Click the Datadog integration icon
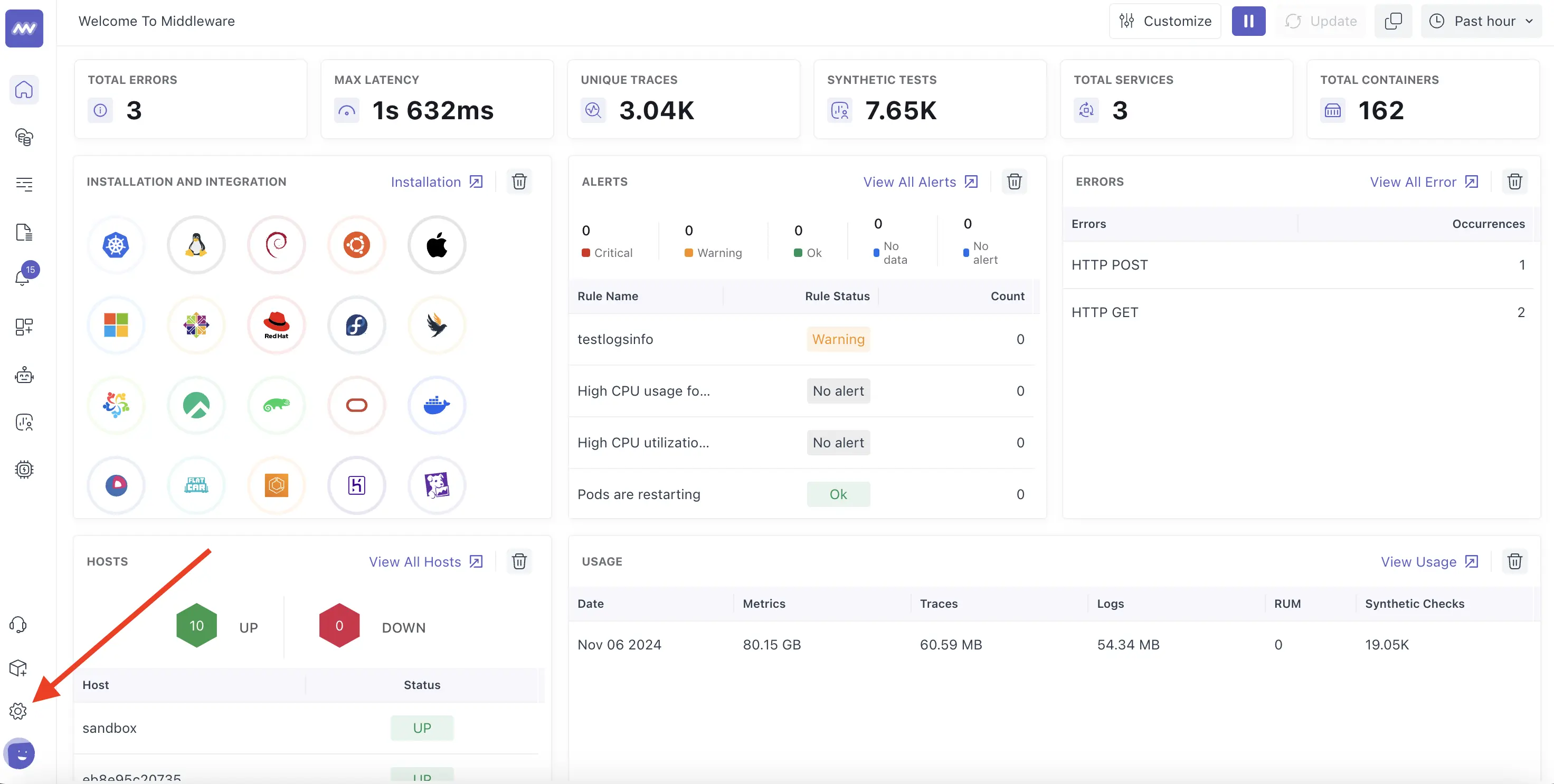 [x=436, y=485]
